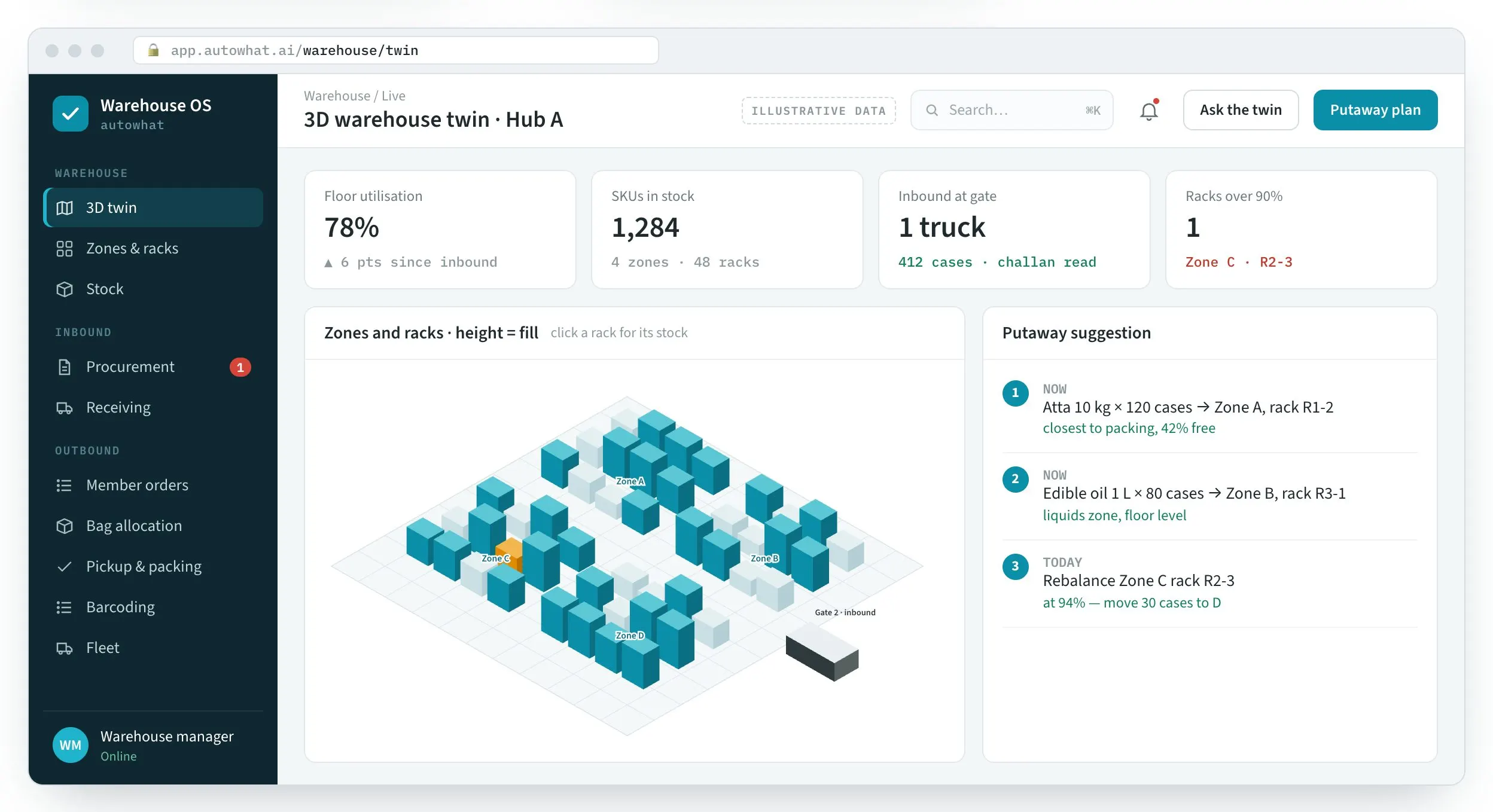
Task: Click the Member orders list icon
Action: [65, 485]
